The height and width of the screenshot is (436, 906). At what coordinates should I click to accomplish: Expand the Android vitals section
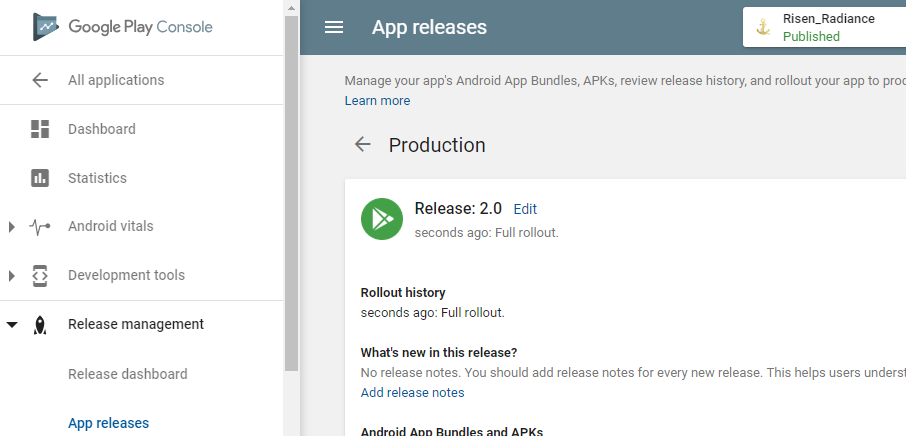click(12, 227)
